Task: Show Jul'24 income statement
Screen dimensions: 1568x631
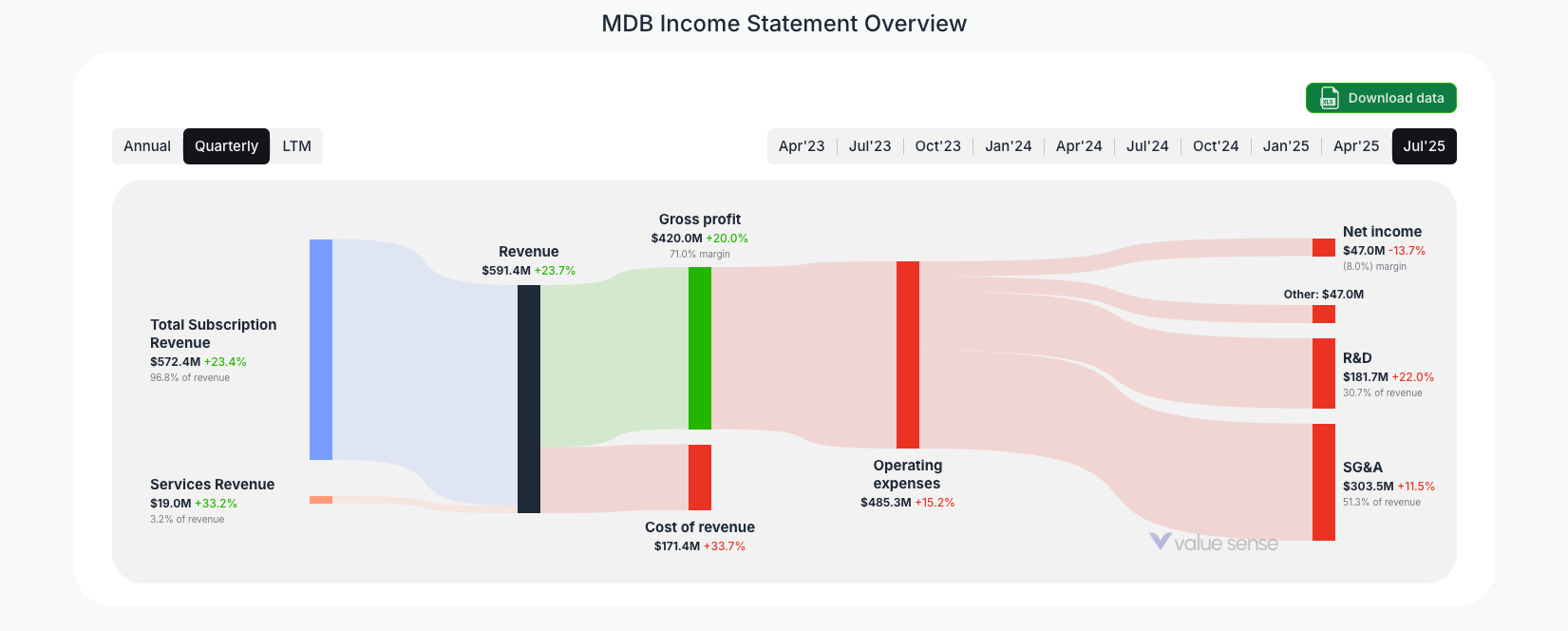Action: point(1146,145)
